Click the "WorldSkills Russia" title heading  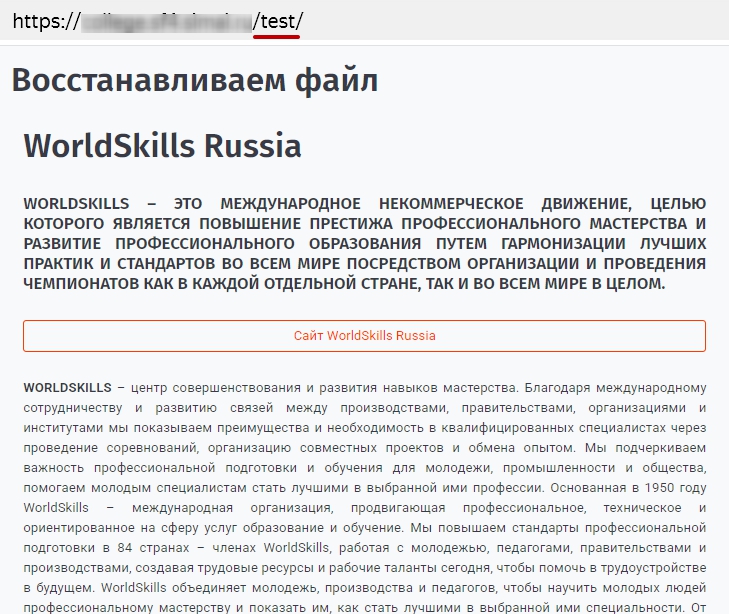[x=162, y=146]
